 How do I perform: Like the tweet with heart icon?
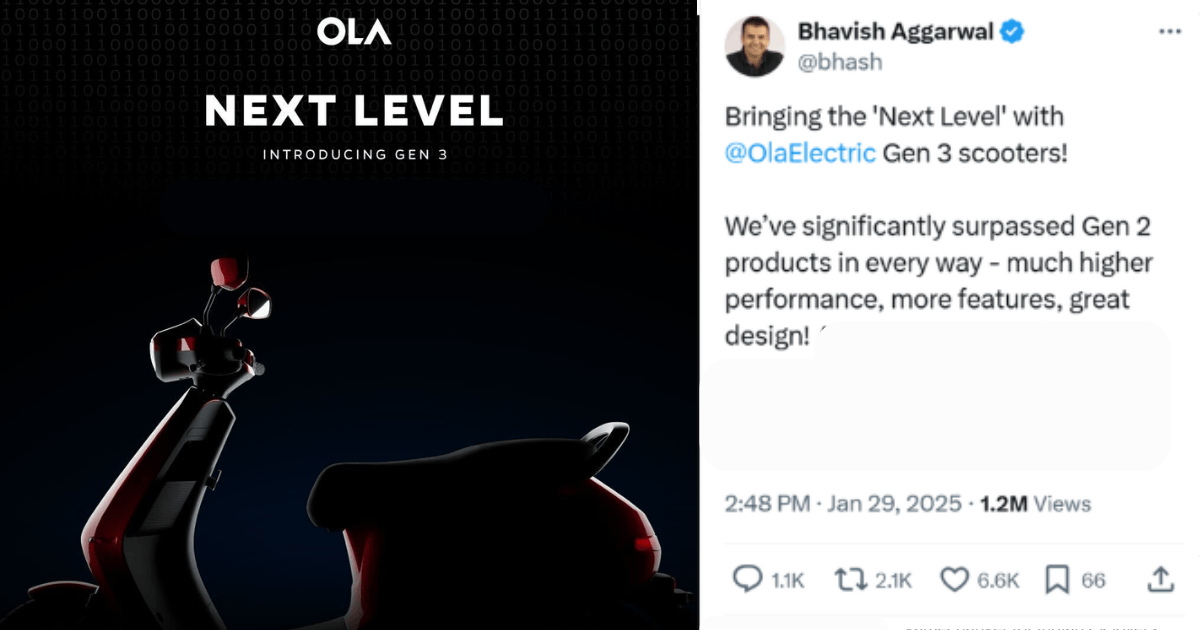coord(955,578)
